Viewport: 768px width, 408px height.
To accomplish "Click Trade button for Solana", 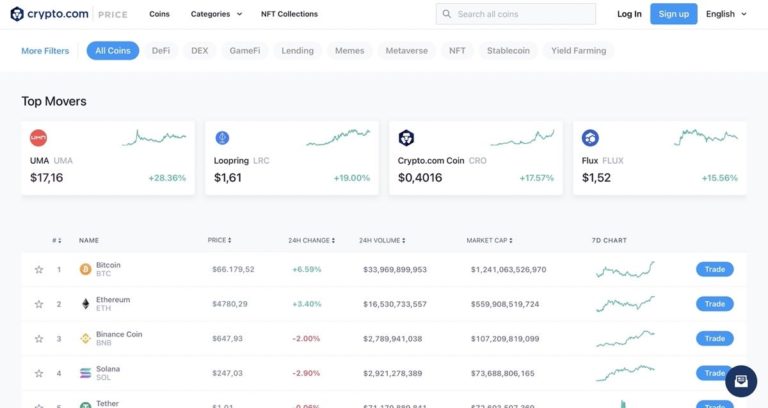I will (715, 373).
